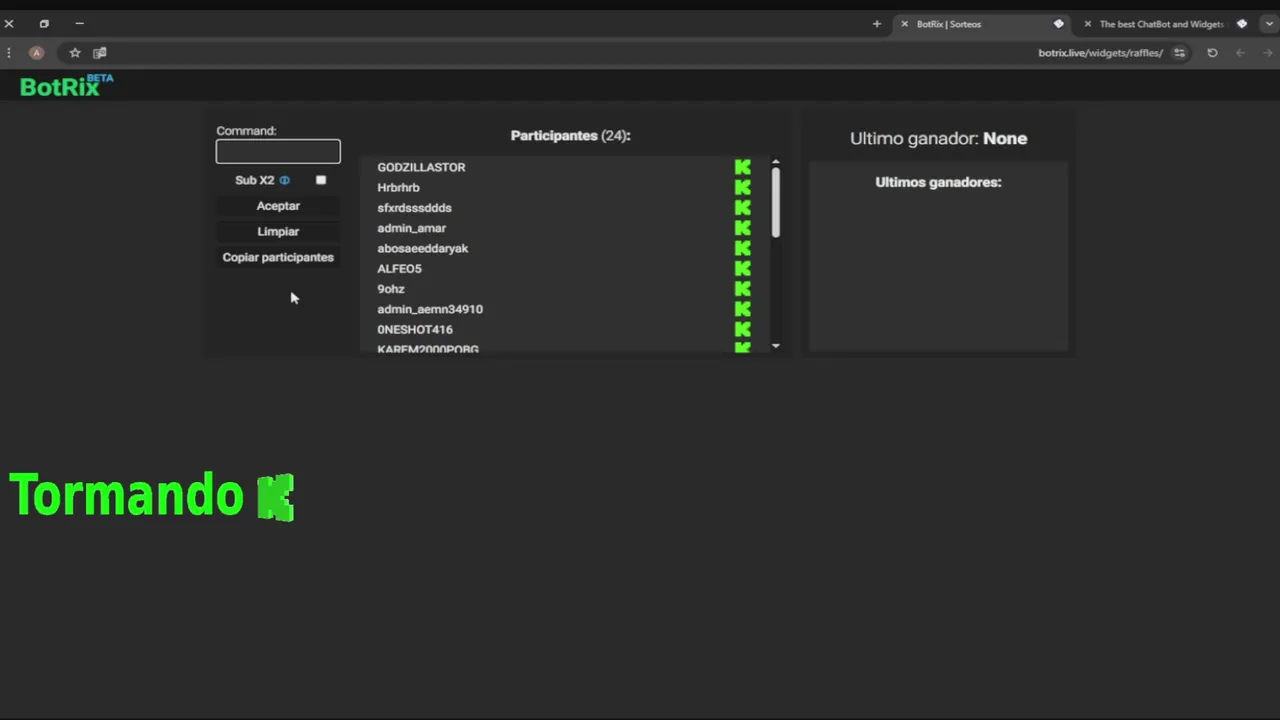Viewport: 1280px width, 720px height.
Task: Click Kick icon next to 0NESHOT416
Action: click(742, 329)
